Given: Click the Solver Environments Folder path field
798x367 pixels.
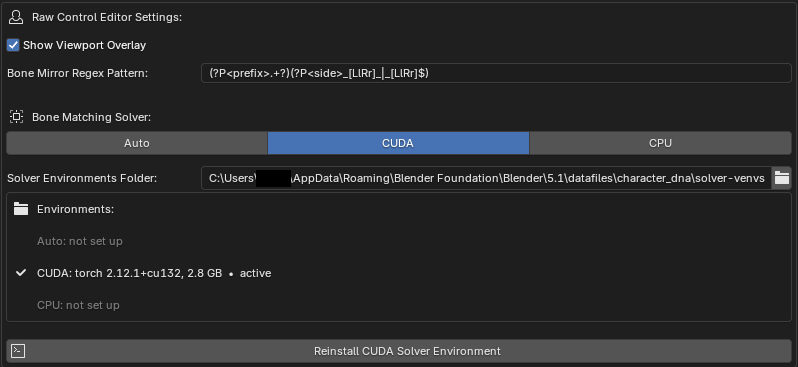Looking at the screenshot, I should [x=487, y=179].
